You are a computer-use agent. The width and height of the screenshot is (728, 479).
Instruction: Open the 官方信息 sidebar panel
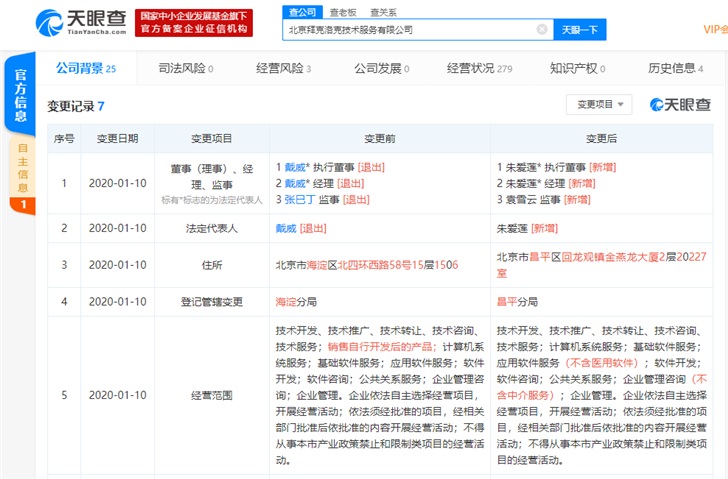17,92
